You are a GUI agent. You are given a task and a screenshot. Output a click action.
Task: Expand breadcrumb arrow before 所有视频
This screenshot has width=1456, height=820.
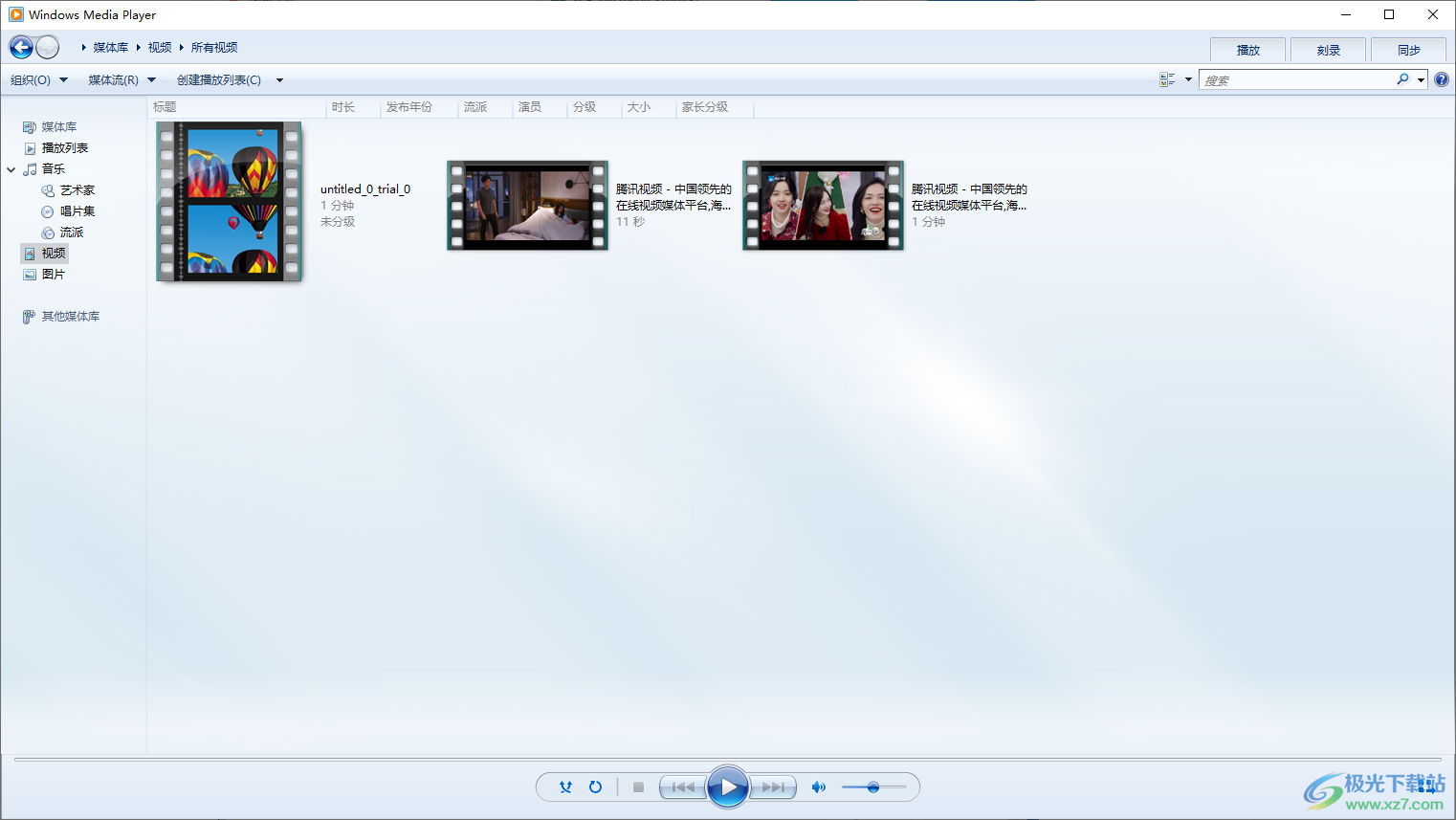coord(182,47)
